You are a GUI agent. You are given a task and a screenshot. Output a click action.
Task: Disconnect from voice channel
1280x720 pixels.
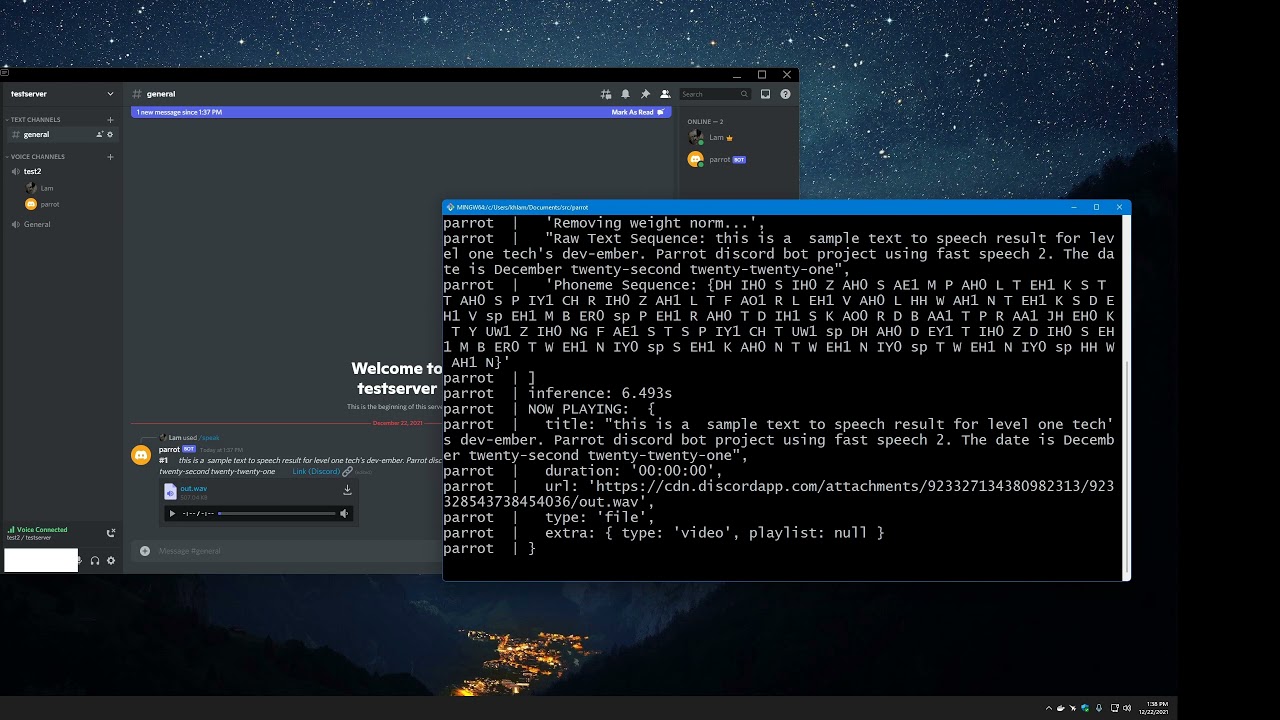111,533
